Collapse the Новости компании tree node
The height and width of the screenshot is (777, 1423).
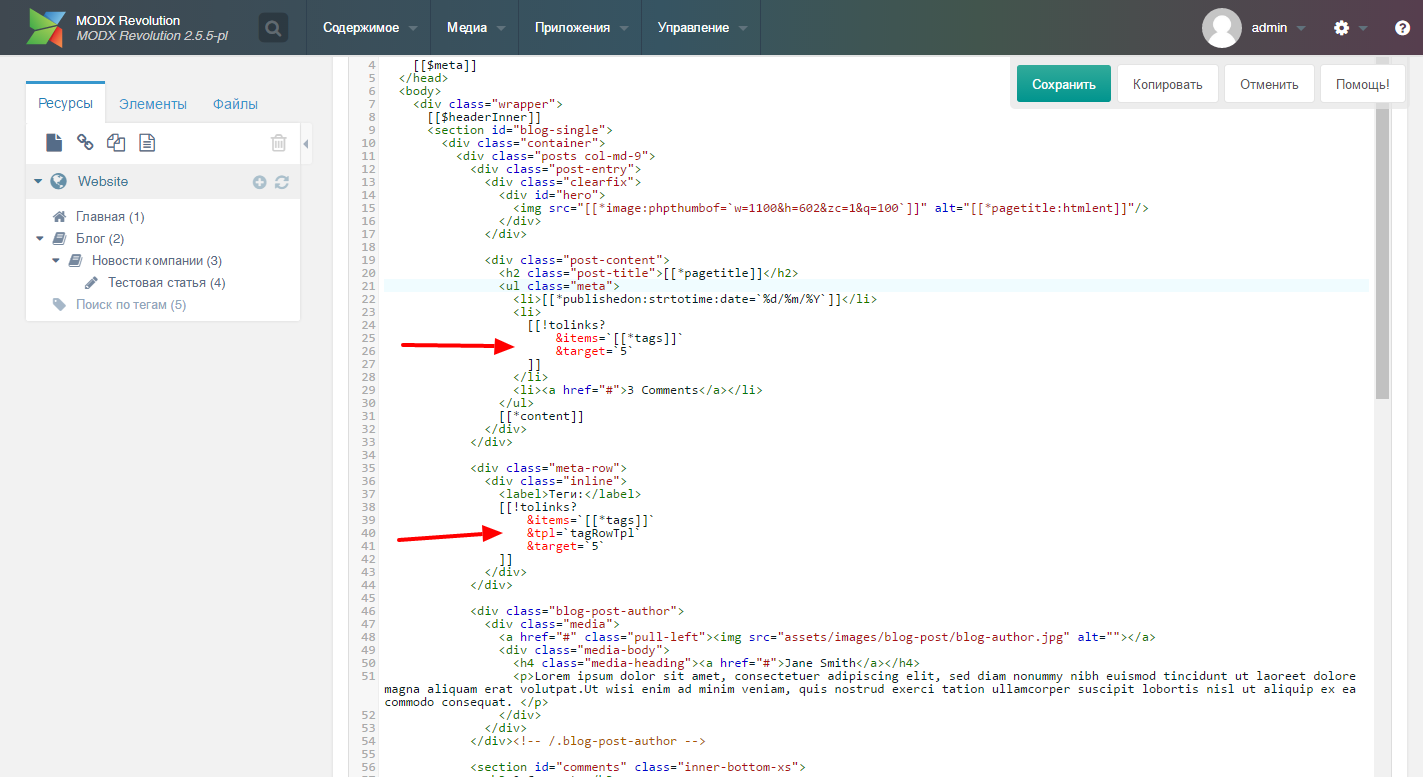[57, 261]
